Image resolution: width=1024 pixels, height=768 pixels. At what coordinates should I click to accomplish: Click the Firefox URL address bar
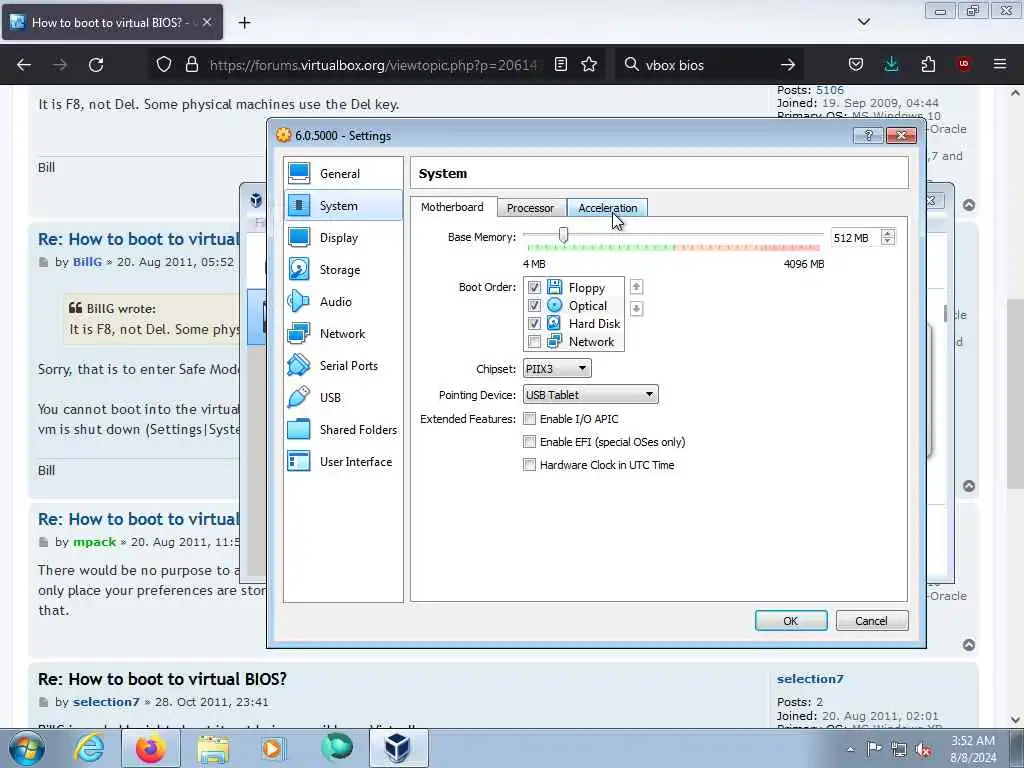click(x=376, y=65)
